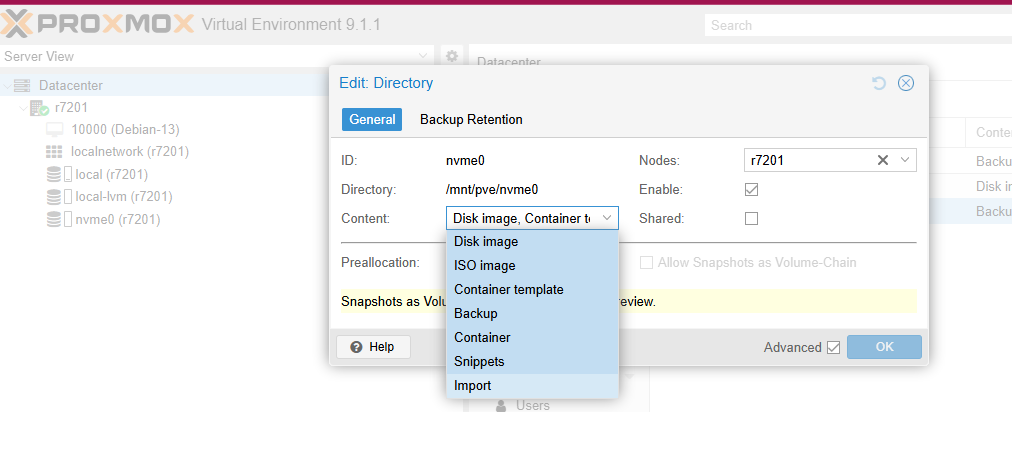Click the localnetwork grid icon
Image resolution: width=1012 pixels, height=460 pixels.
(x=54, y=152)
